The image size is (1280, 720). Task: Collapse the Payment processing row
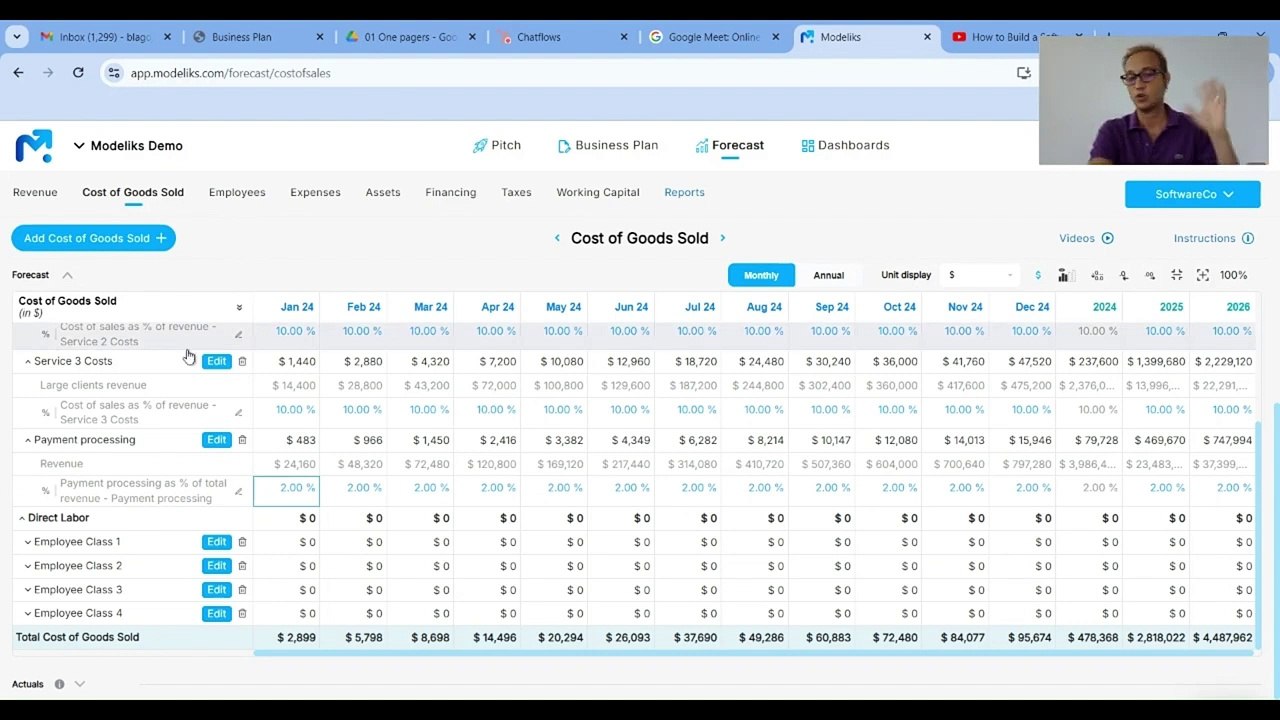coord(27,440)
